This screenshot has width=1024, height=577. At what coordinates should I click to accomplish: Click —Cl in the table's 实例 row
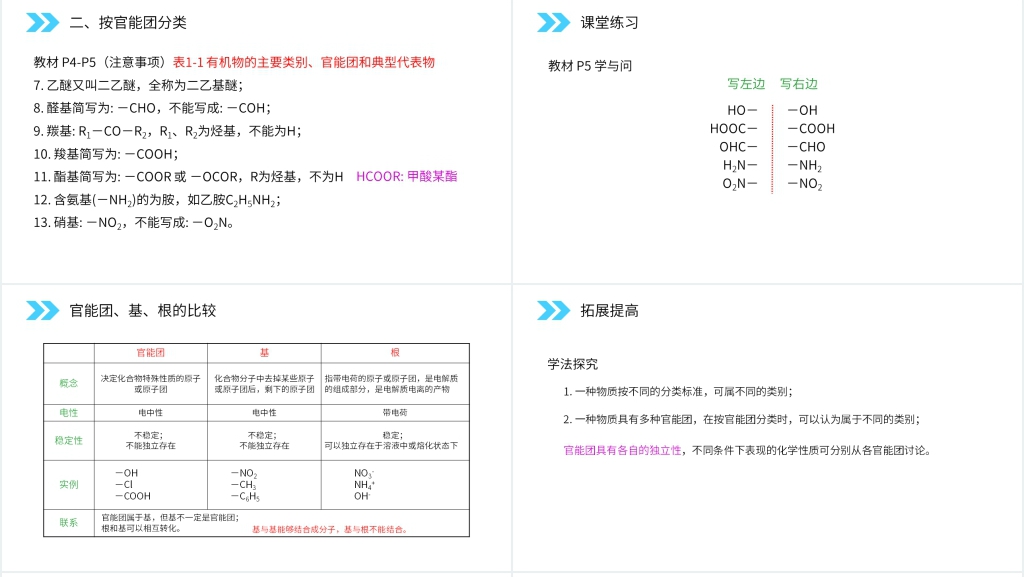point(124,484)
